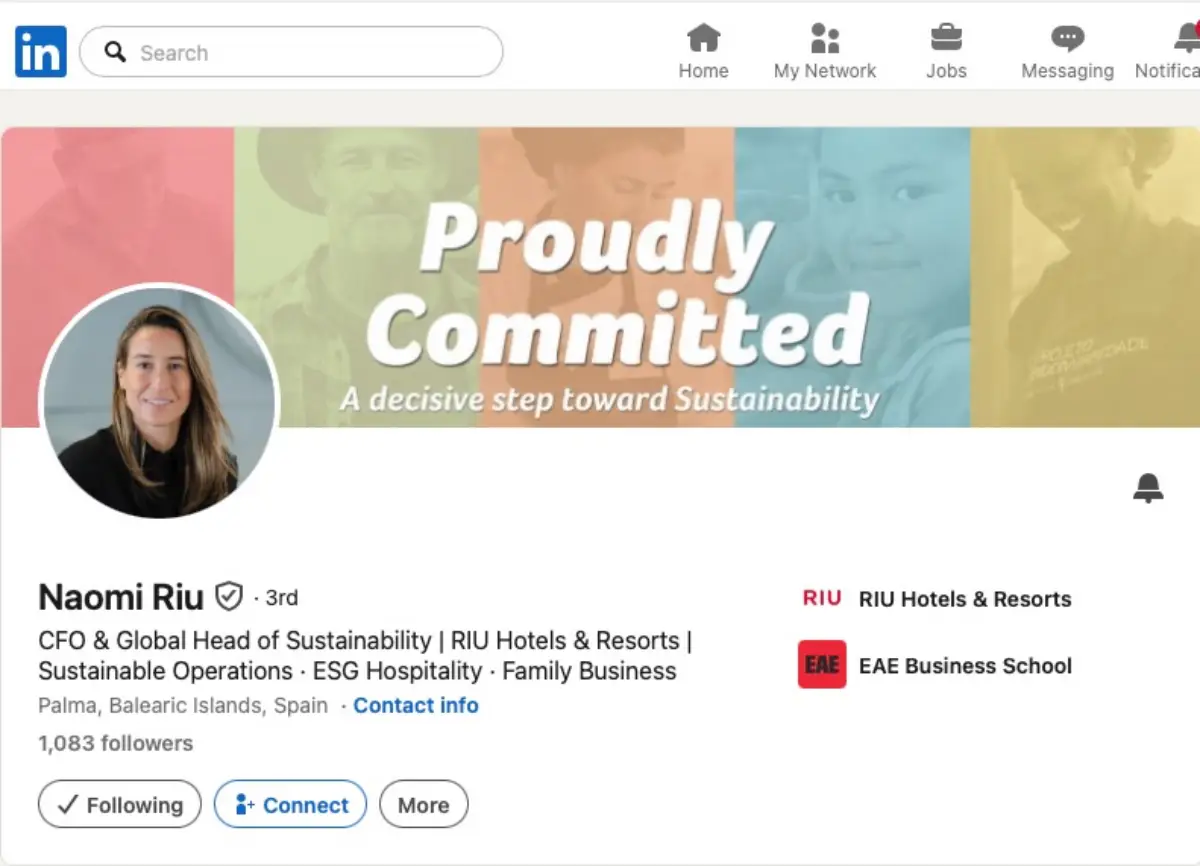Click the Proudly Committed banner image
The width and height of the screenshot is (1200, 866).
click(600, 277)
